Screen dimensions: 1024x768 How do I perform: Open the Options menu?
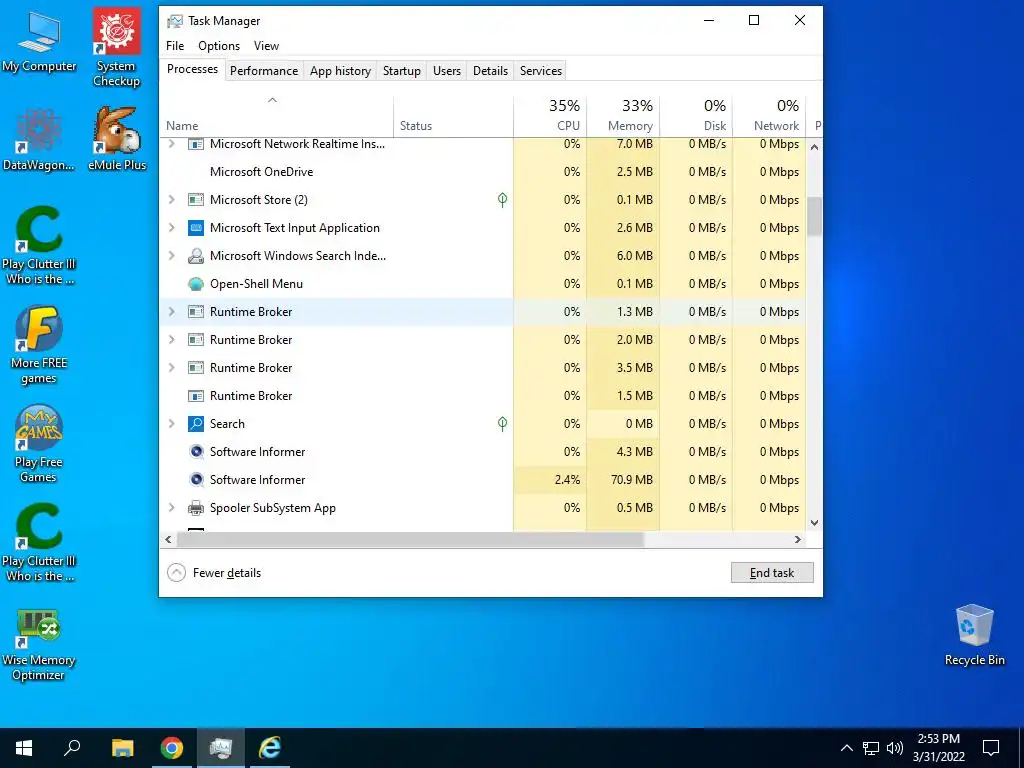(219, 46)
